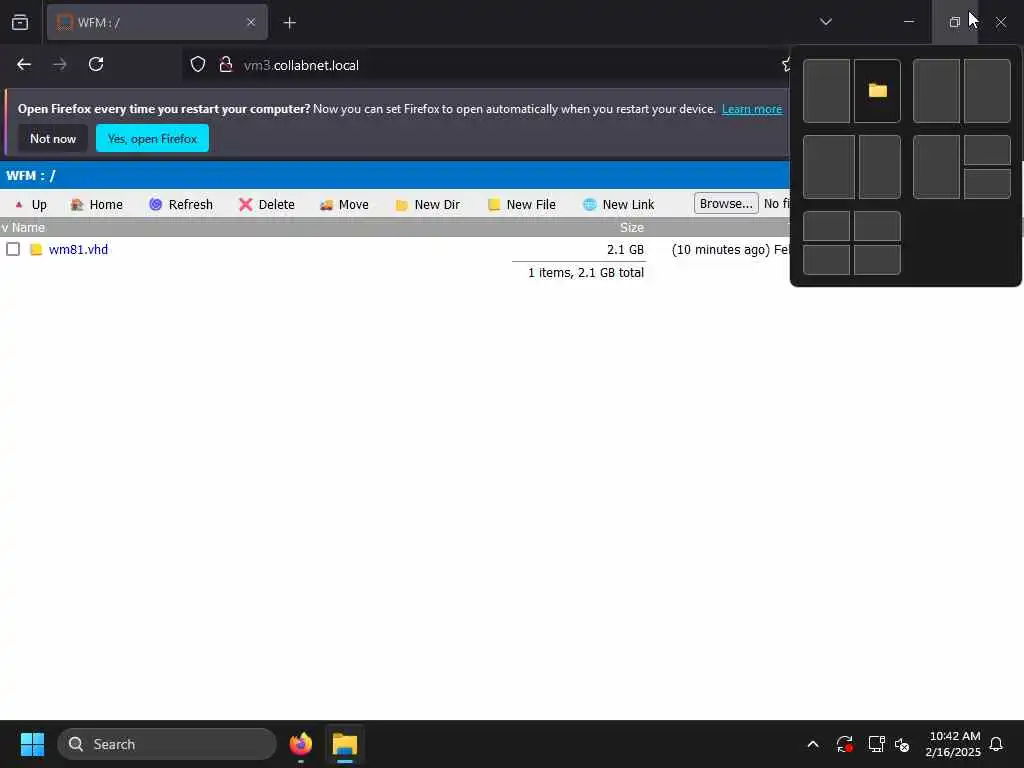Expand the list all tabs chevron
The width and height of the screenshot is (1024, 768).
pyautogui.click(x=825, y=22)
